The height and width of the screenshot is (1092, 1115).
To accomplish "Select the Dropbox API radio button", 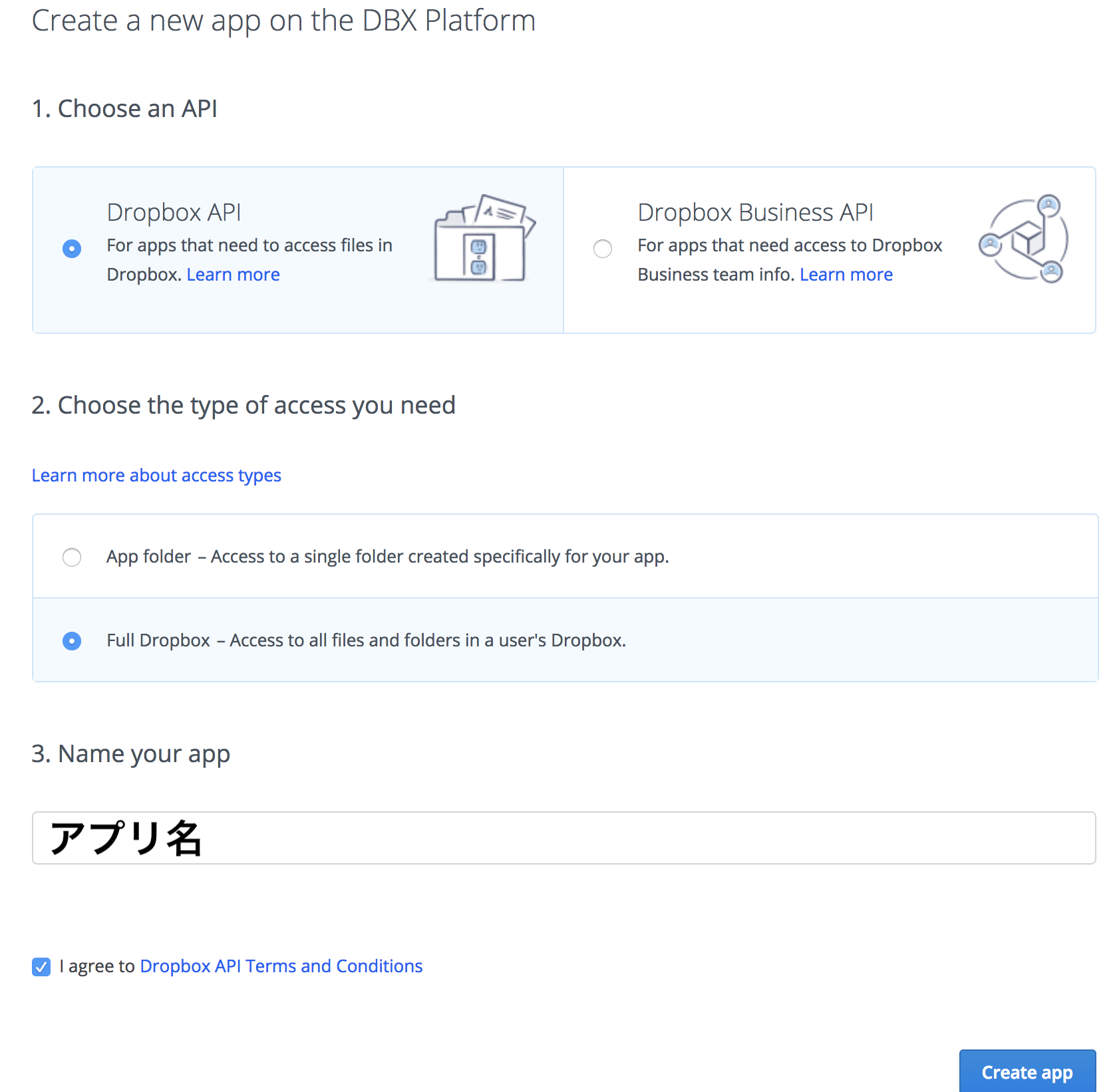I will (x=71, y=248).
